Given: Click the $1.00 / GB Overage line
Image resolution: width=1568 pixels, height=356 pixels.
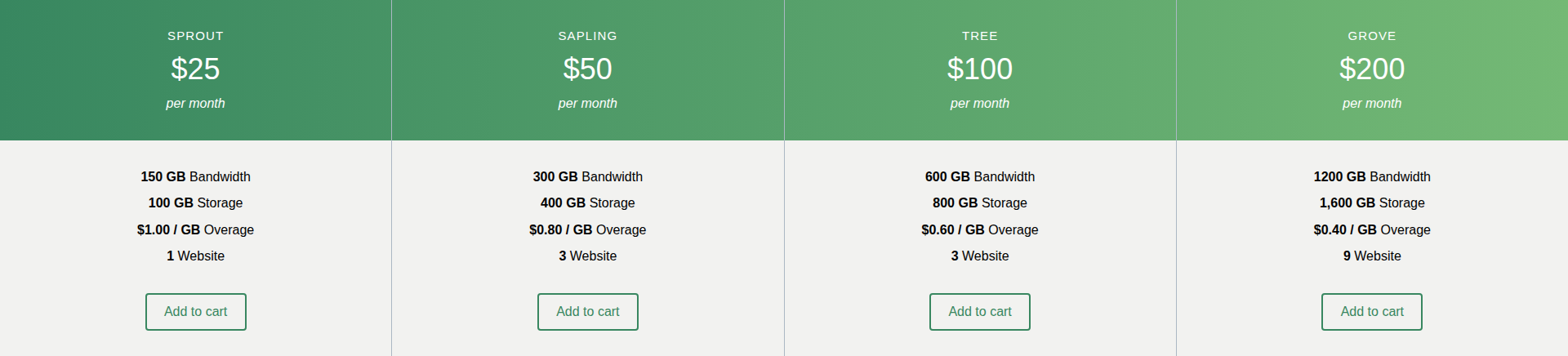Looking at the screenshot, I should (x=195, y=229).
